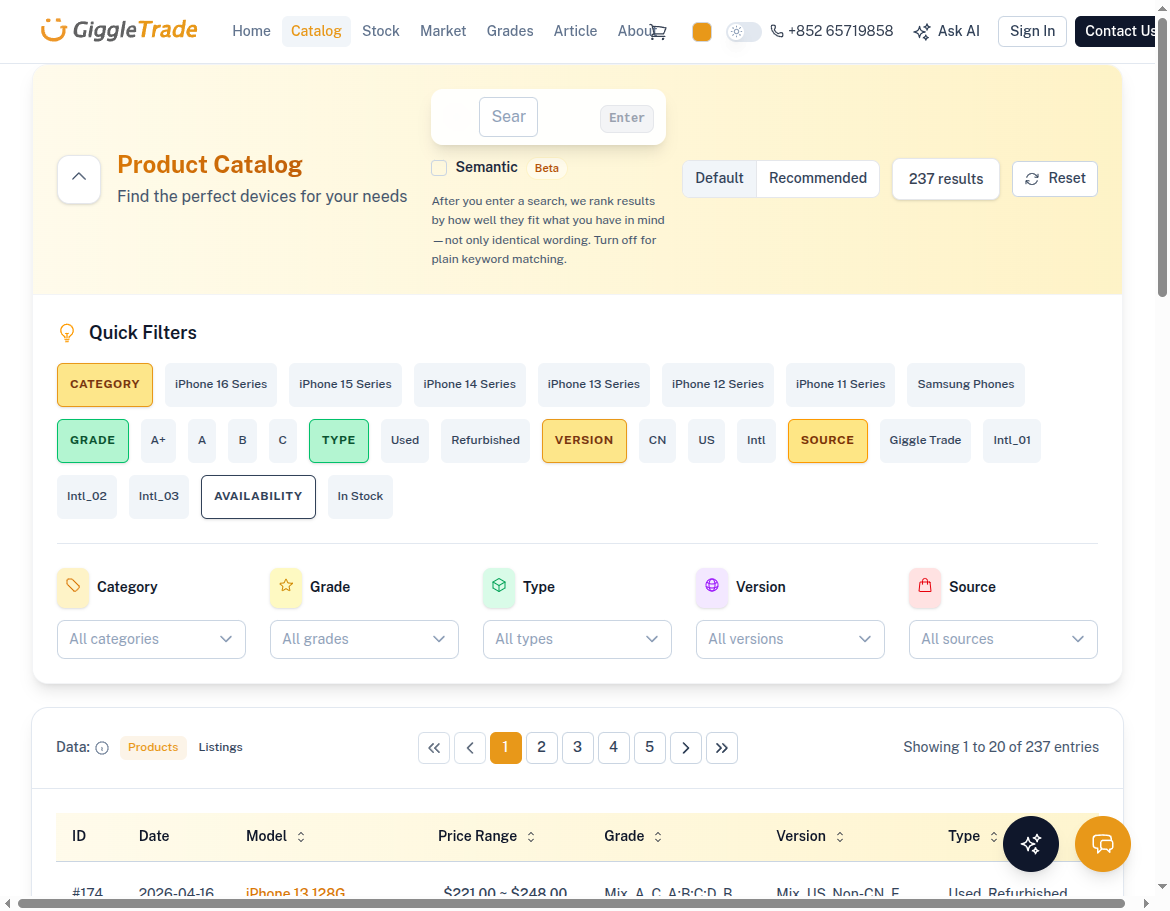Open the All categories dropdown
Image resolution: width=1170 pixels, height=911 pixels.
point(151,639)
